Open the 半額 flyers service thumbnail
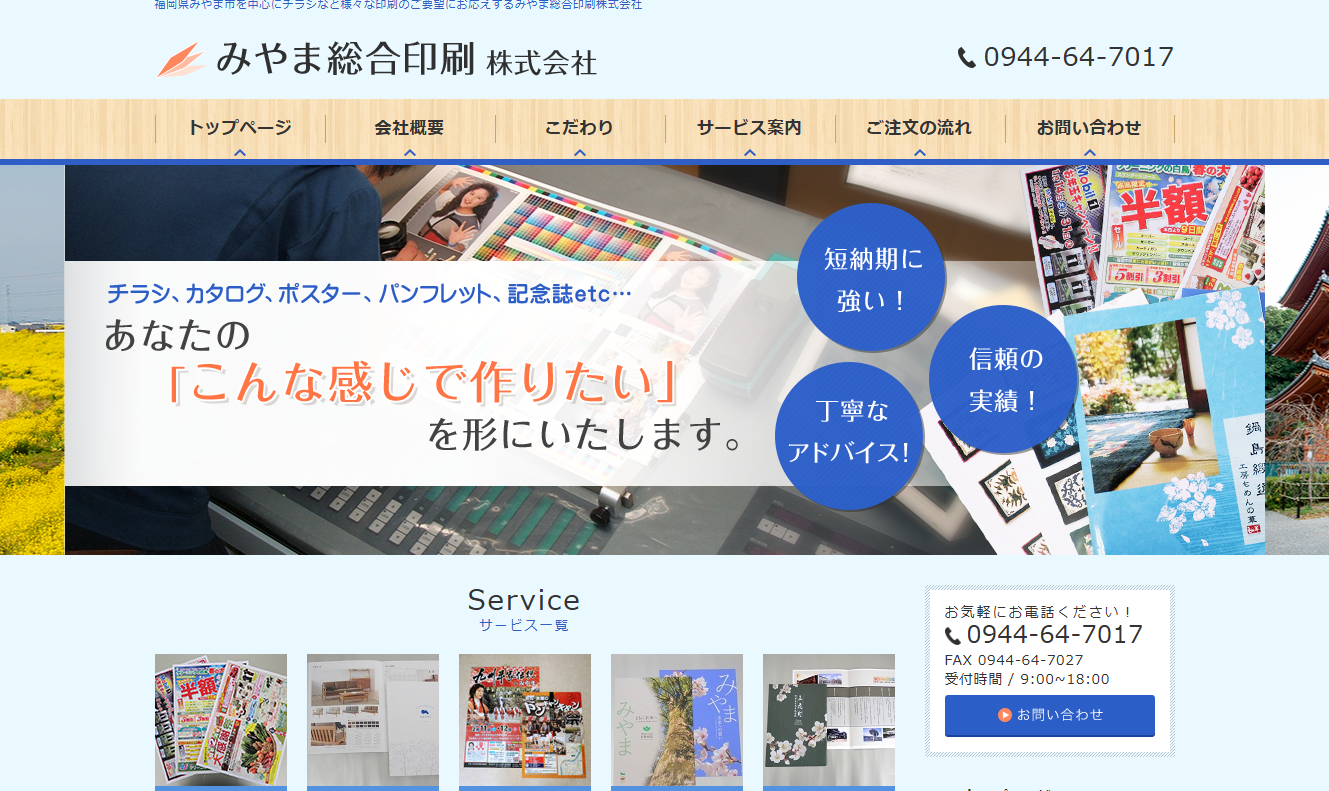 pyautogui.click(x=221, y=720)
